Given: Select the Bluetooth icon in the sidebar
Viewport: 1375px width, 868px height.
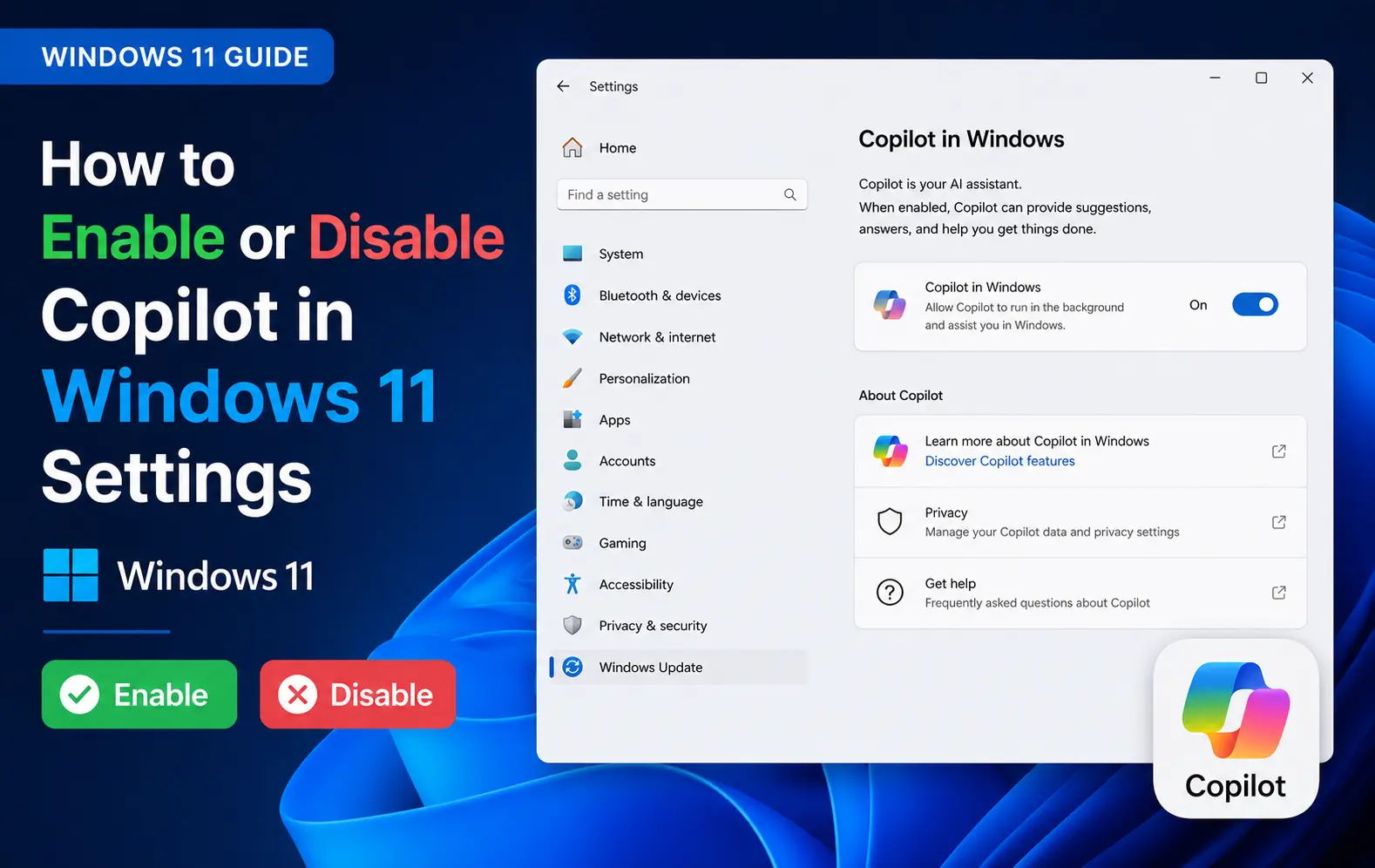Looking at the screenshot, I should (x=572, y=295).
